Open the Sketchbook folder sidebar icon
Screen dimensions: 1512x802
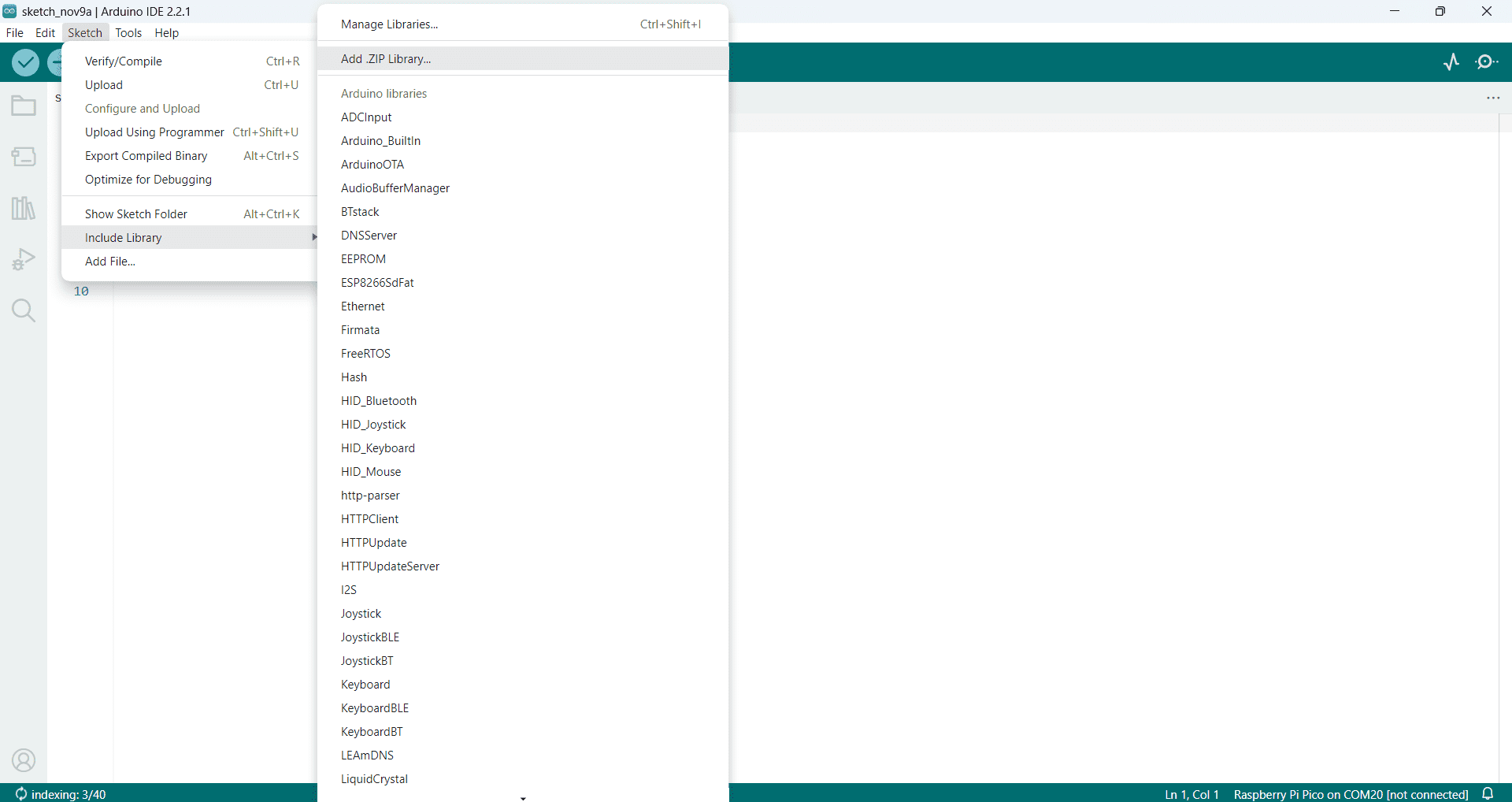tap(24, 106)
